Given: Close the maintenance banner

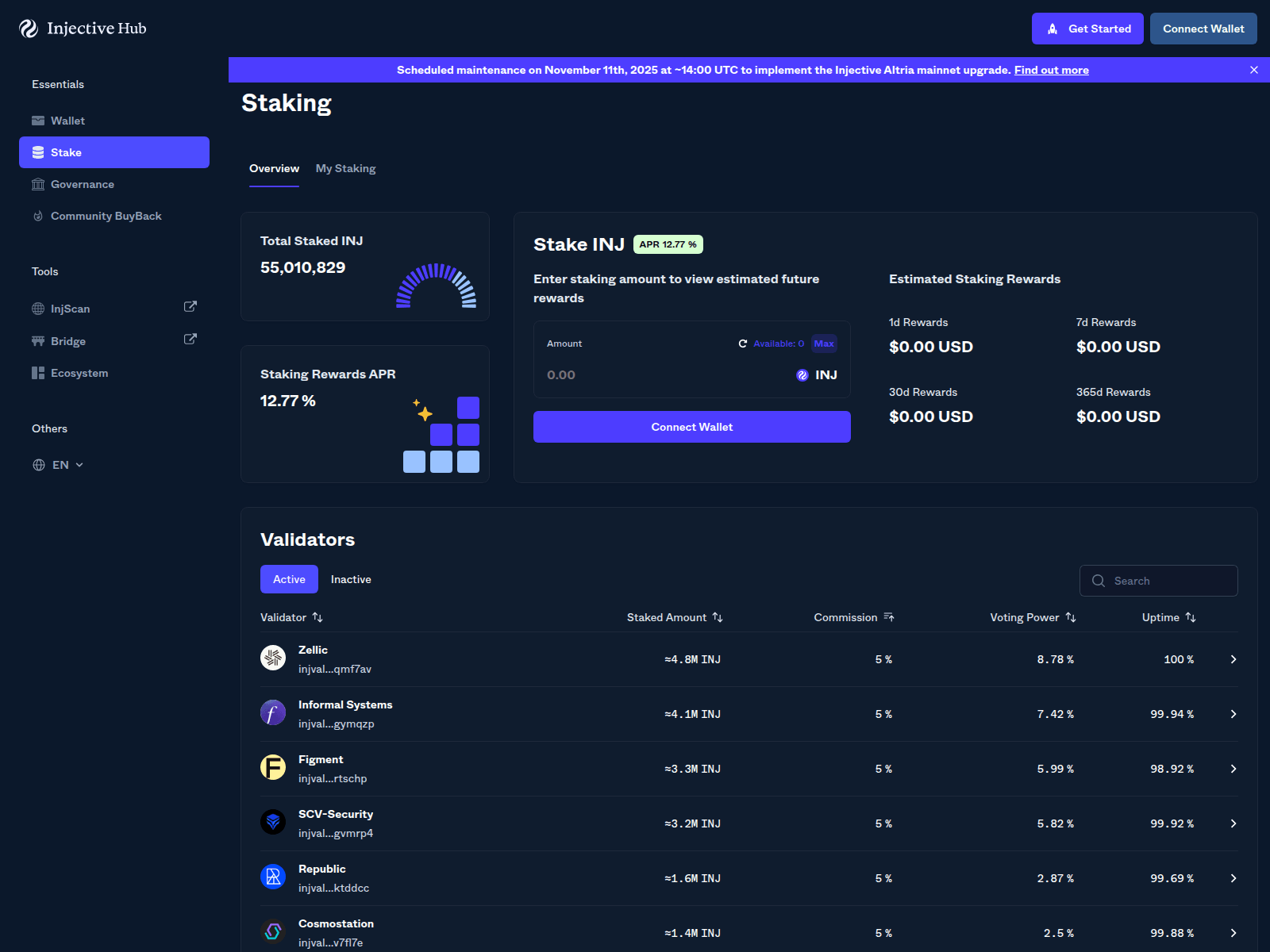Looking at the screenshot, I should pos(1254,70).
